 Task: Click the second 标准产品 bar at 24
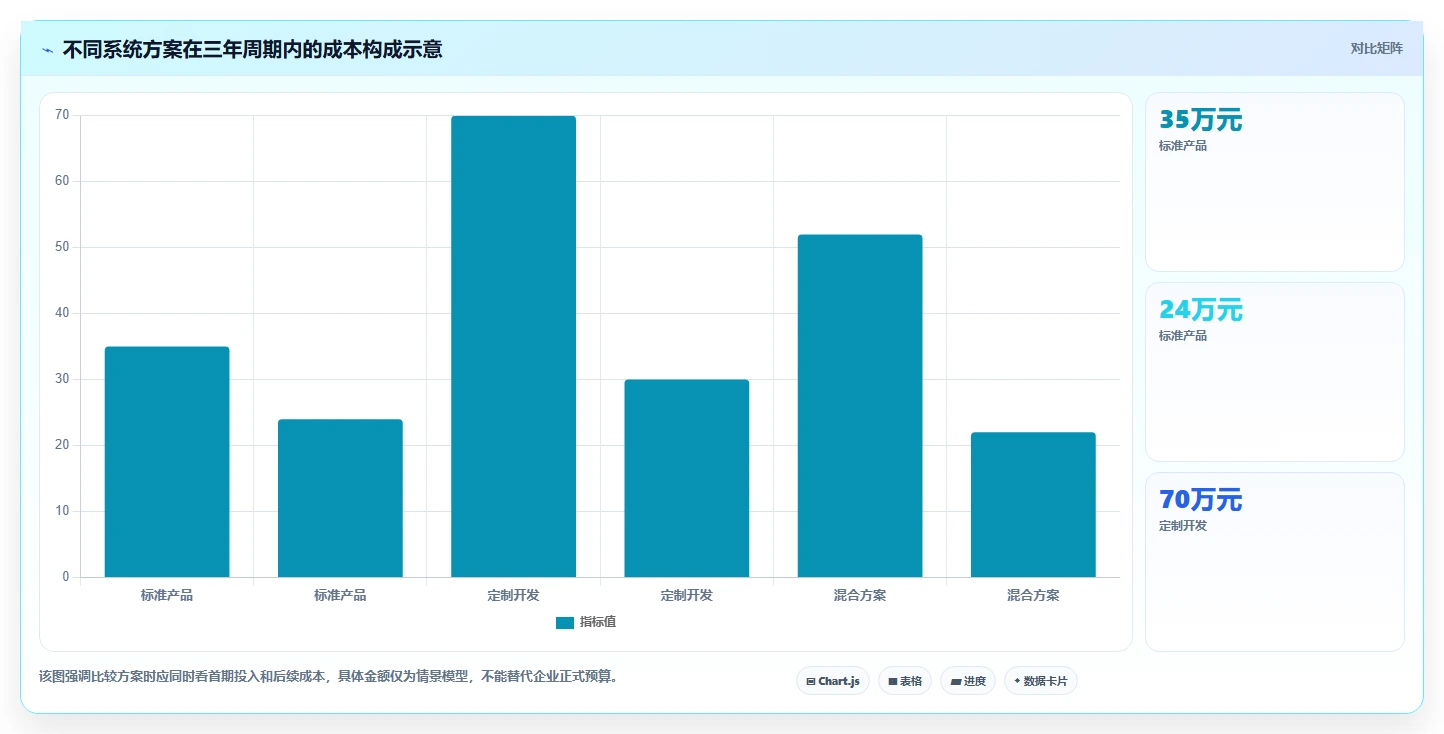pos(340,498)
